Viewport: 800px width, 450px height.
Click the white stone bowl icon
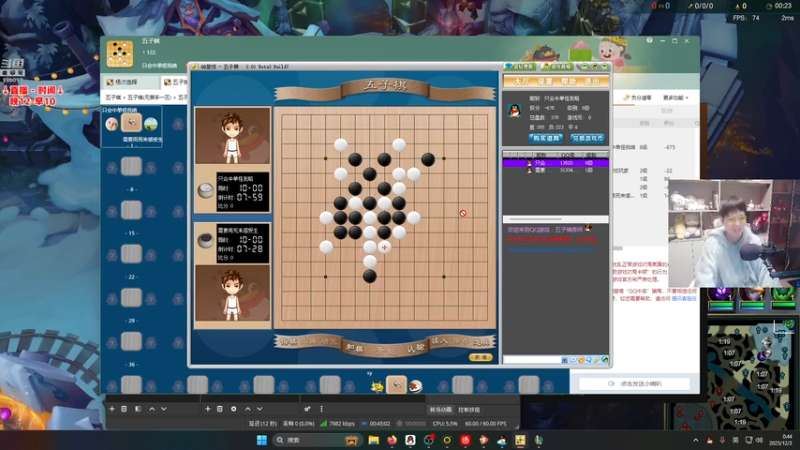206,191
